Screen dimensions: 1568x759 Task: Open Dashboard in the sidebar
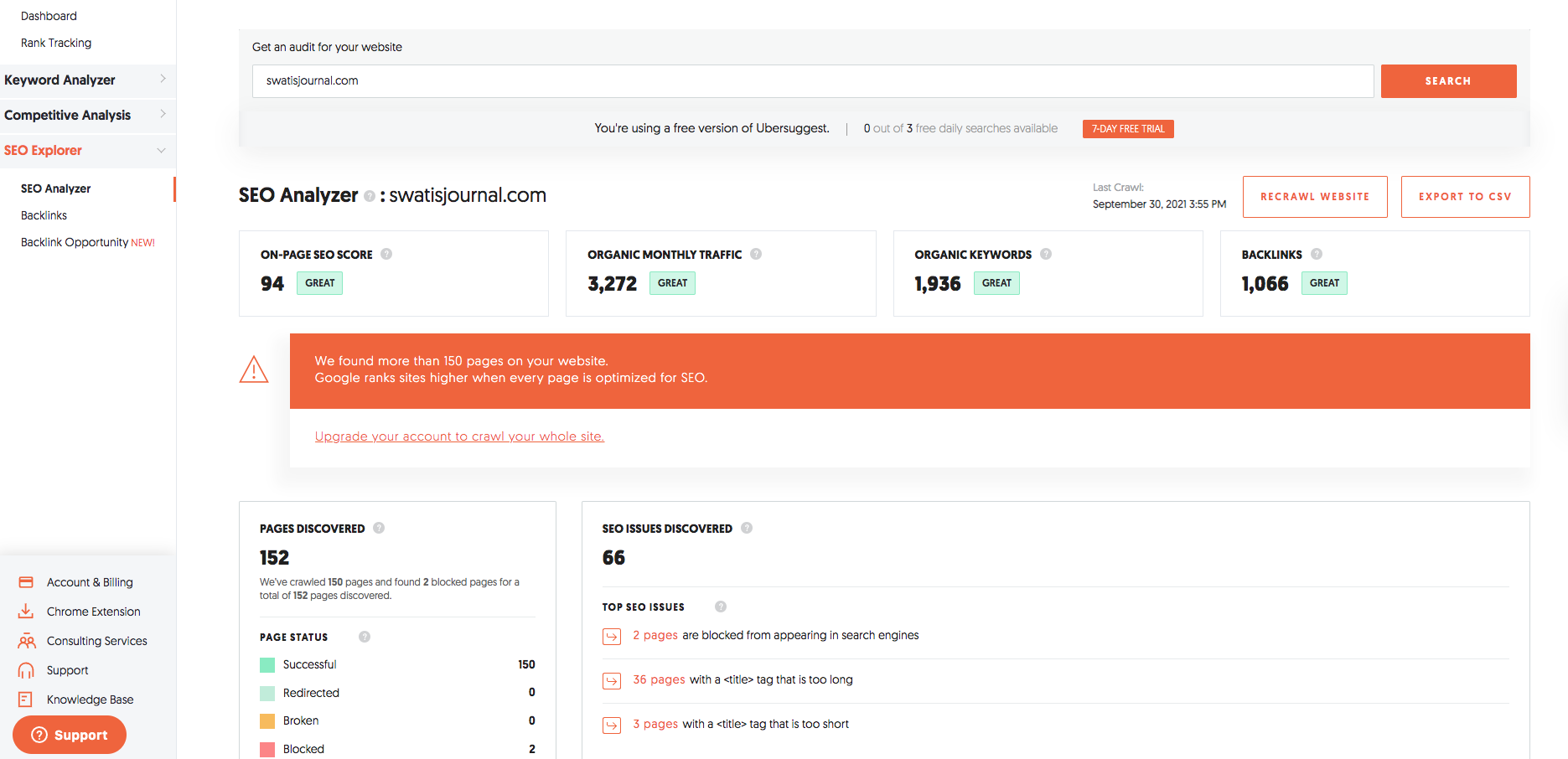coord(49,16)
